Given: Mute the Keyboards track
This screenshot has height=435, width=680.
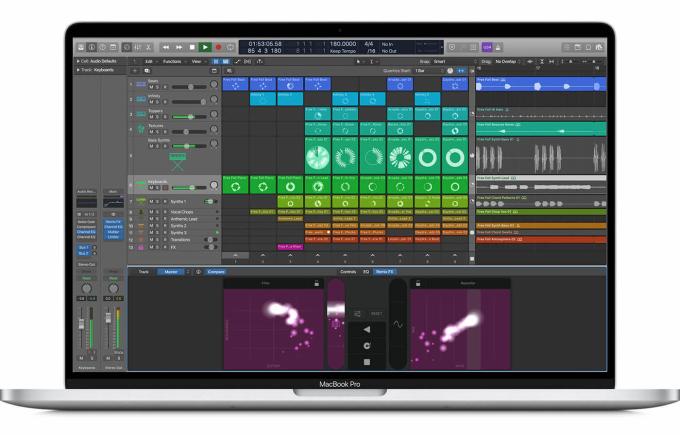Looking at the screenshot, I should click(x=151, y=188).
